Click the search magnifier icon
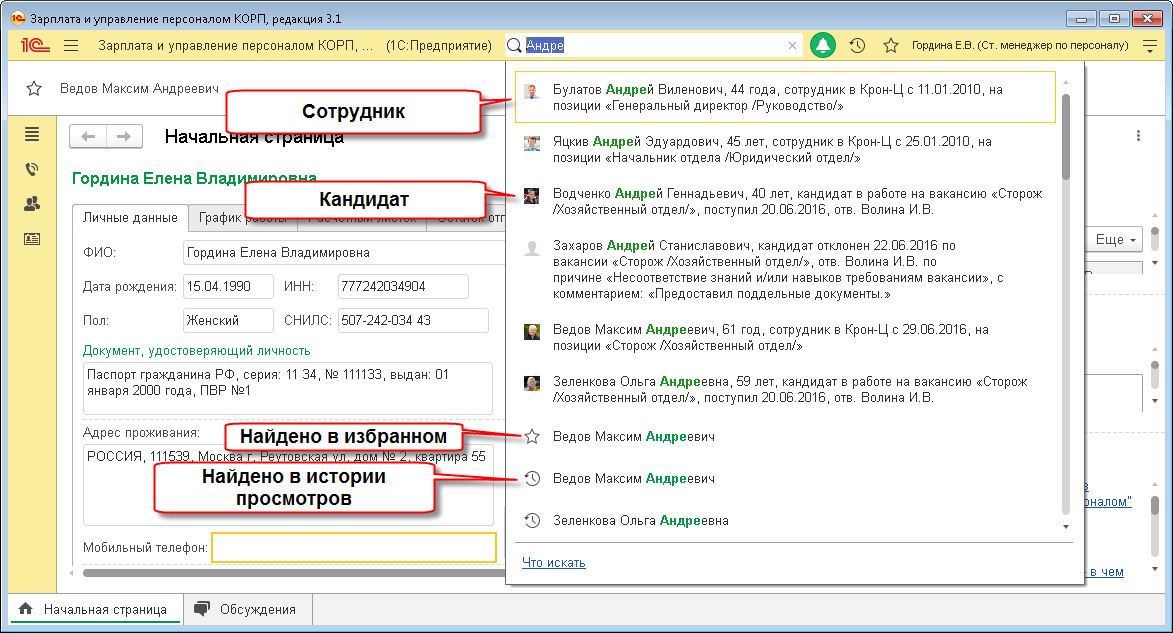 tap(514, 46)
